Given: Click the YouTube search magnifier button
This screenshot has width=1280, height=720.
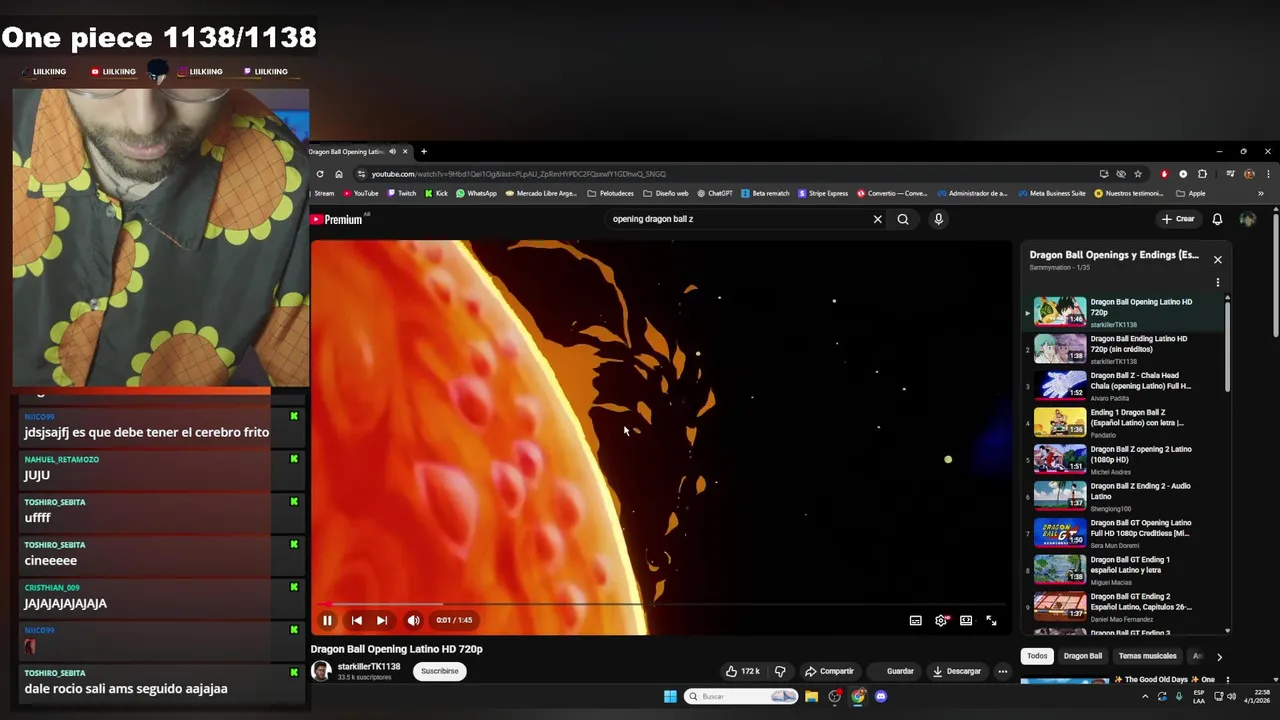Looking at the screenshot, I should [903, 219].
